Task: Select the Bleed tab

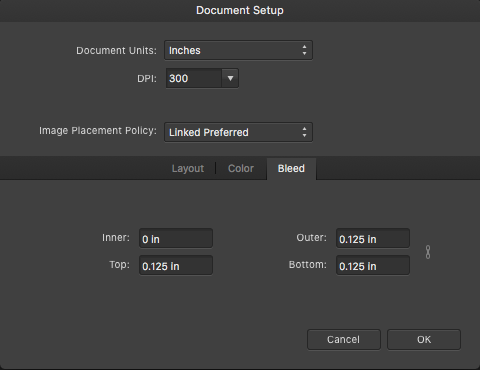Action: pyautogui.click(x=291, y=169)
